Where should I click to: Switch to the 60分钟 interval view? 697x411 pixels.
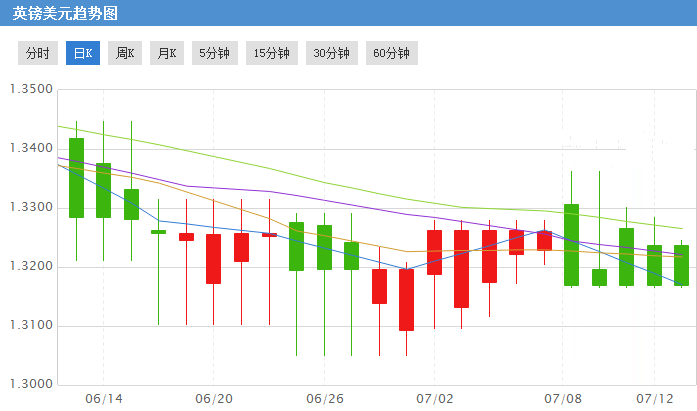tap(391, 53)
